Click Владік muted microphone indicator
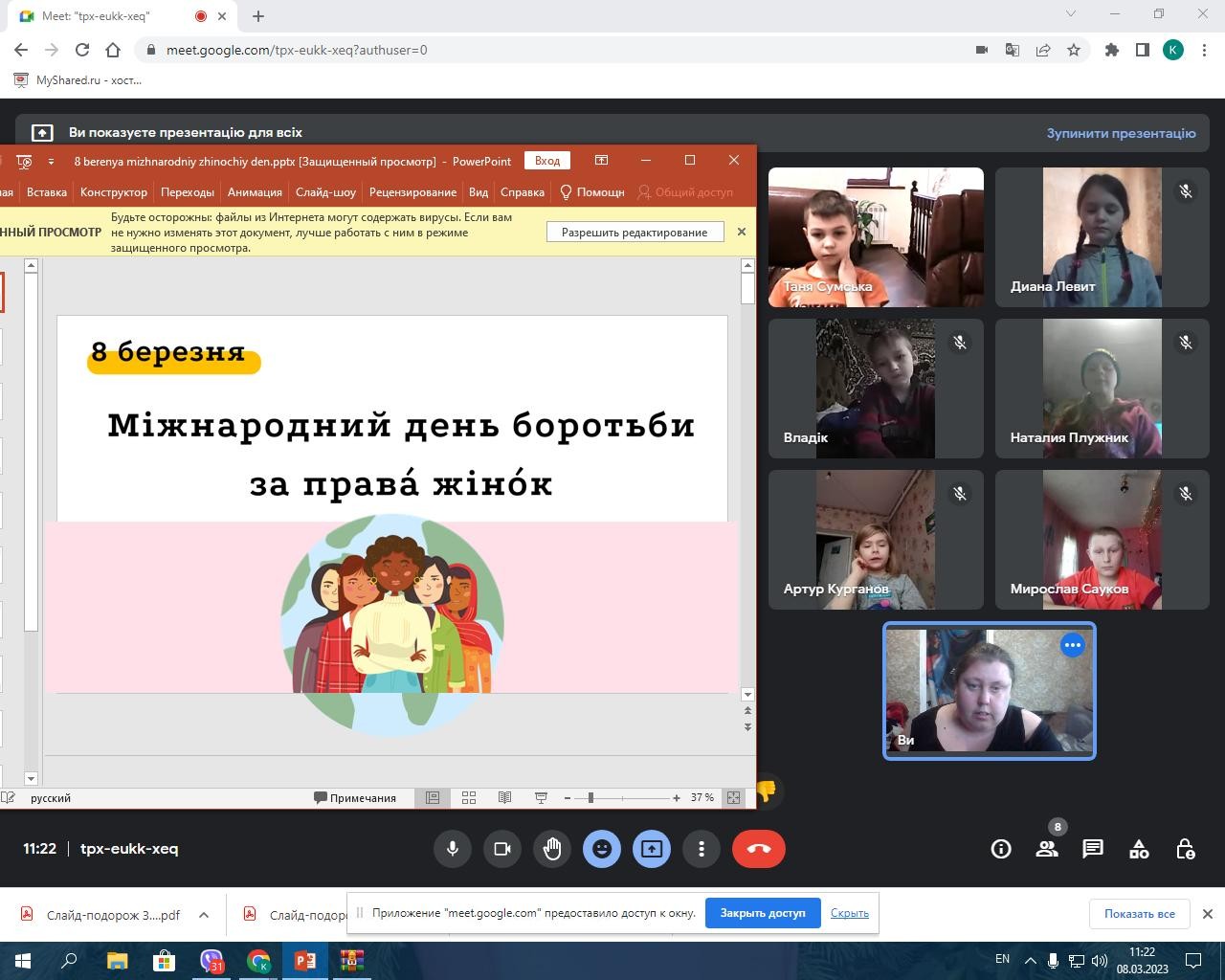The width and height of the screenshot is (1225, 980). 960,343
